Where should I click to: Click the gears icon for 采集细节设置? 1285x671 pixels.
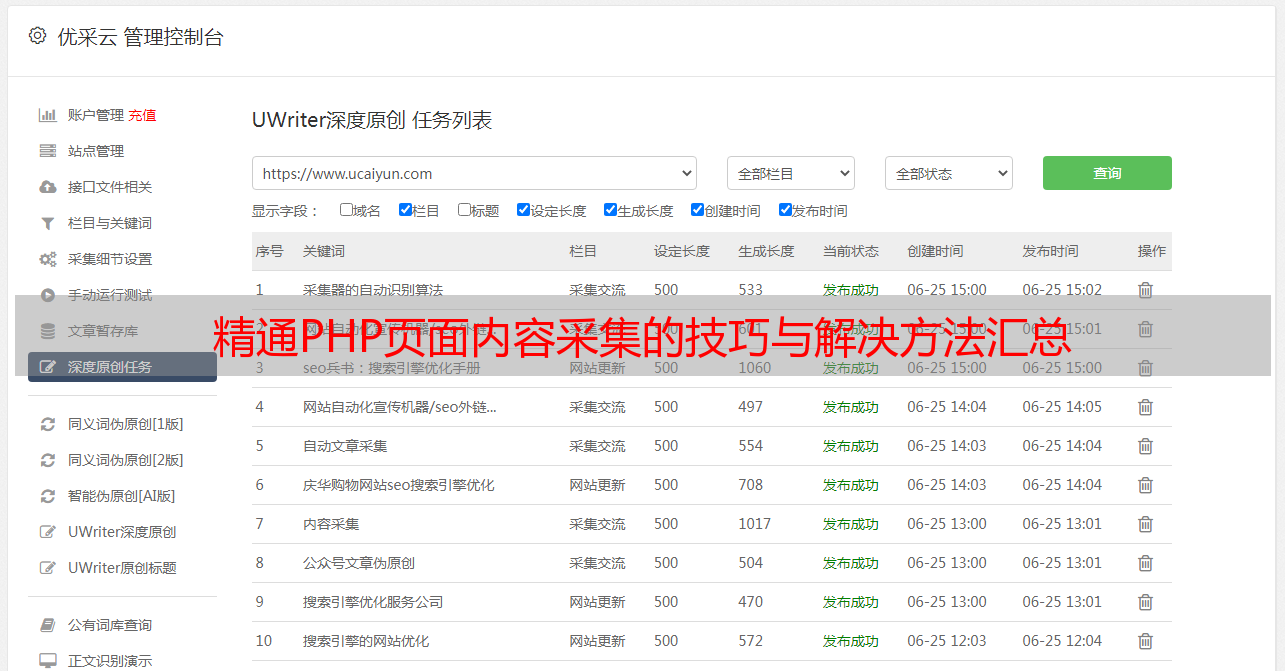pyautogui.click(x=47, y=259)
